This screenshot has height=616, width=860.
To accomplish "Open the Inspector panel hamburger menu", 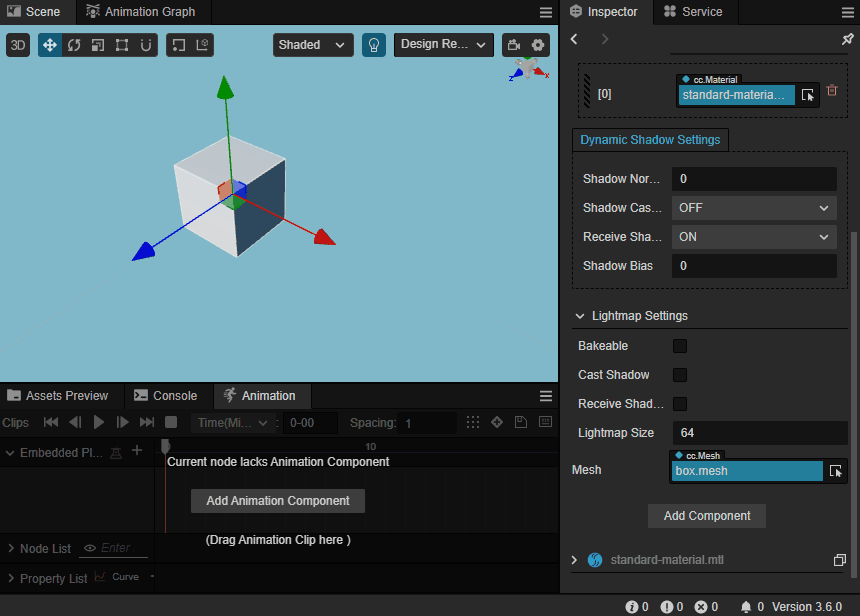I will coord(848,12).
